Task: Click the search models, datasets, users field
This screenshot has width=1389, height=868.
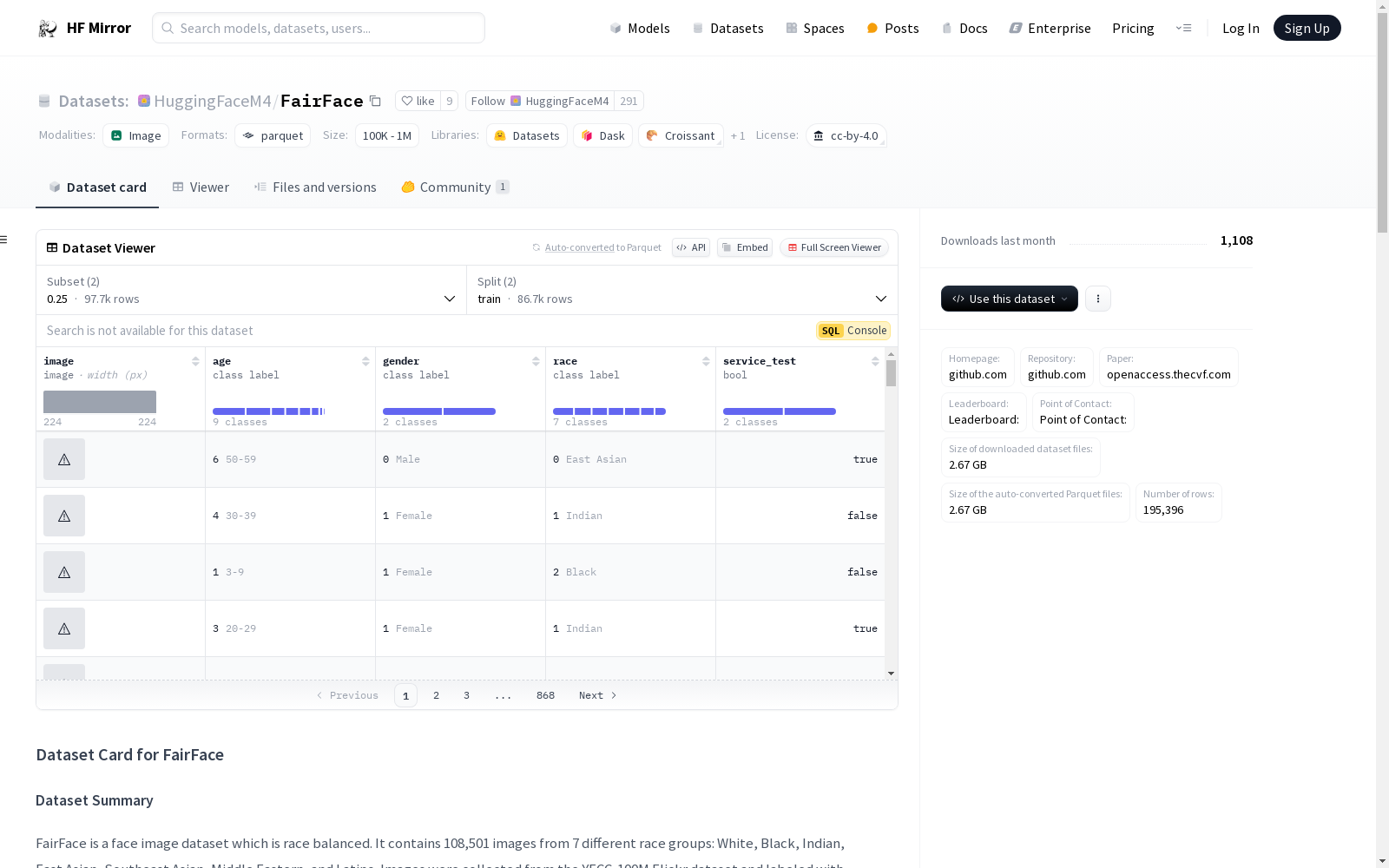Action: click(x=319, y=28)
